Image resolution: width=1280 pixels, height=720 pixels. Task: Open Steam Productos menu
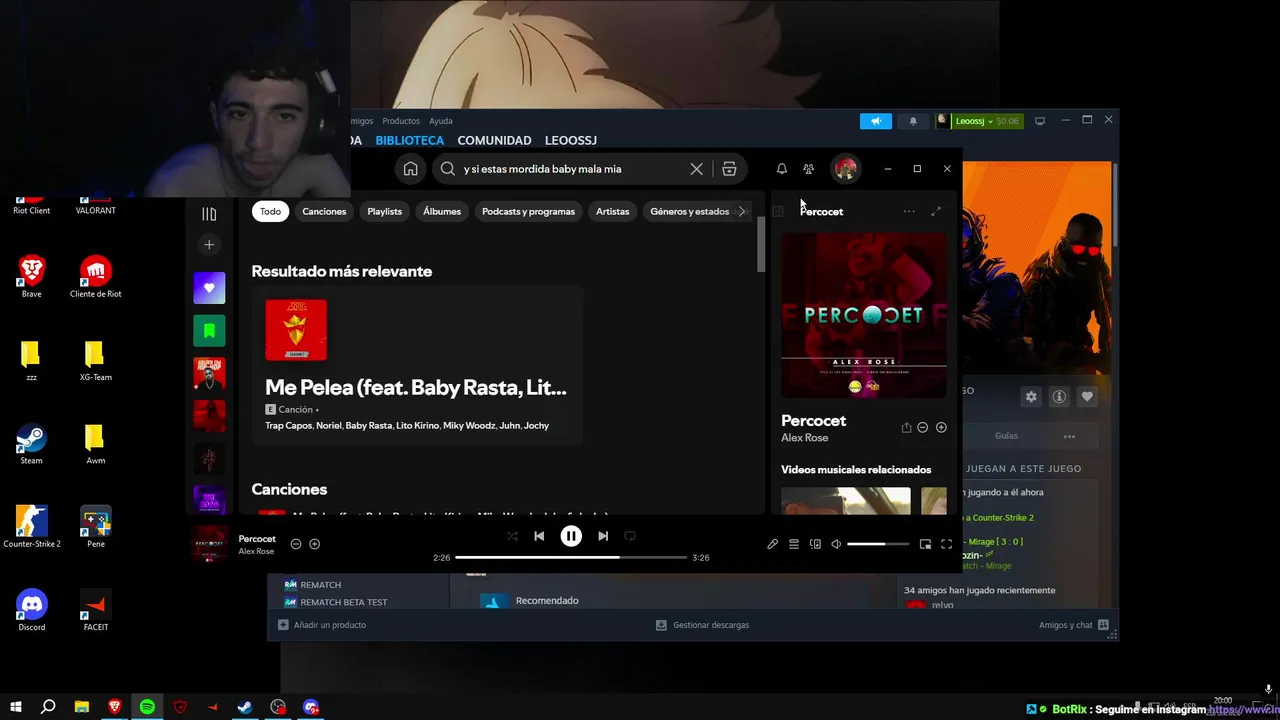point(401,121)
